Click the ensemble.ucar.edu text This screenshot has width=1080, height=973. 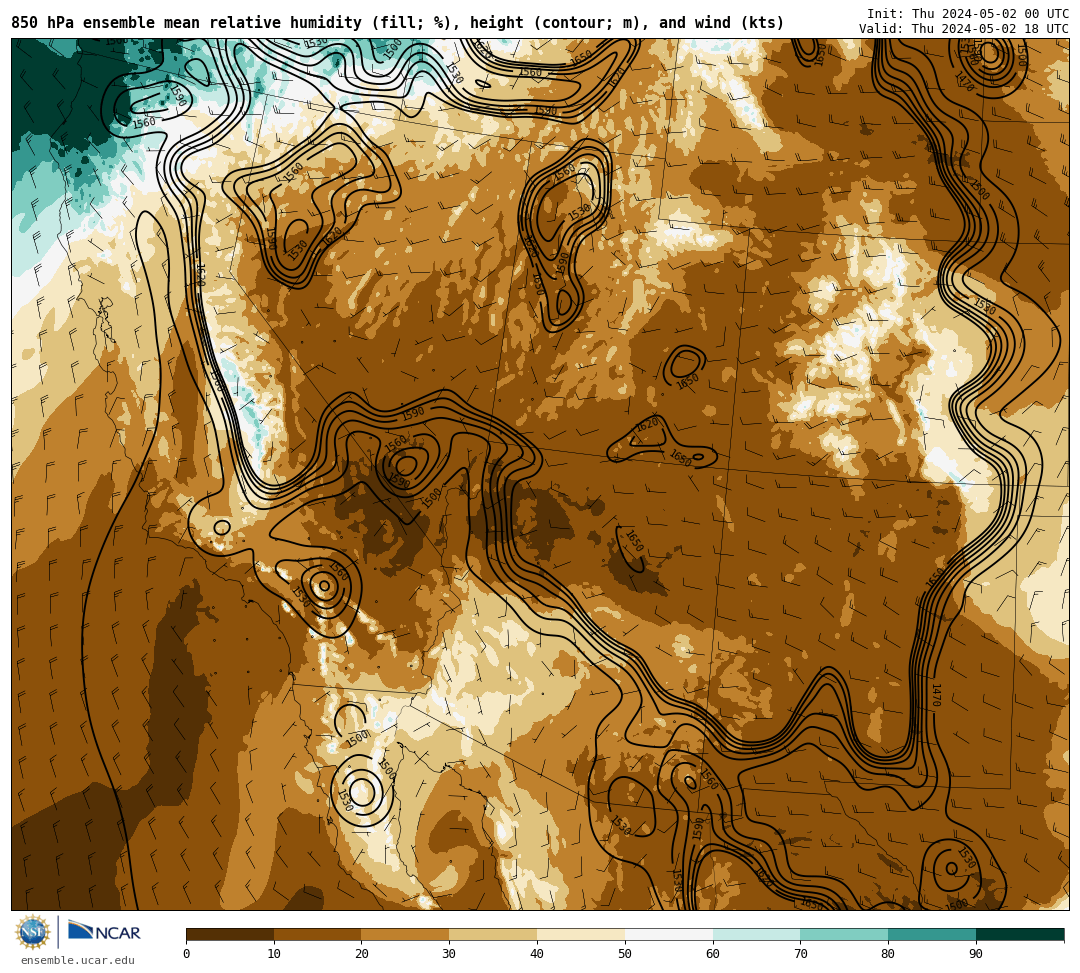tap(78, 960)
